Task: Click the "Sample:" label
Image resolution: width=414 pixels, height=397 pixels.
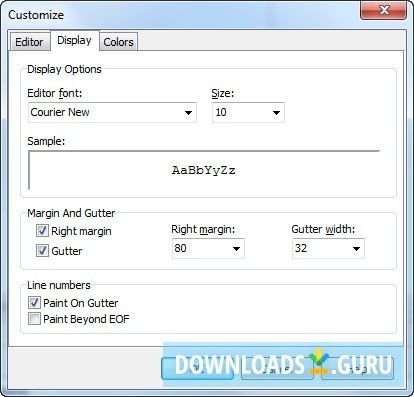Action: [46, 141]
